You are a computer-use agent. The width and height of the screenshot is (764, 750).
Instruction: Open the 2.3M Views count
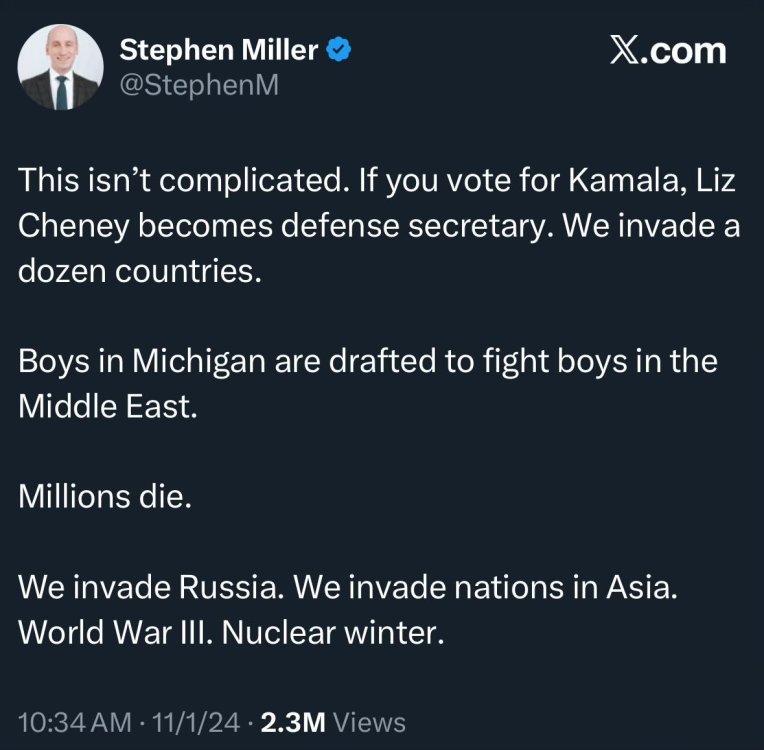(x=332, y=722)
